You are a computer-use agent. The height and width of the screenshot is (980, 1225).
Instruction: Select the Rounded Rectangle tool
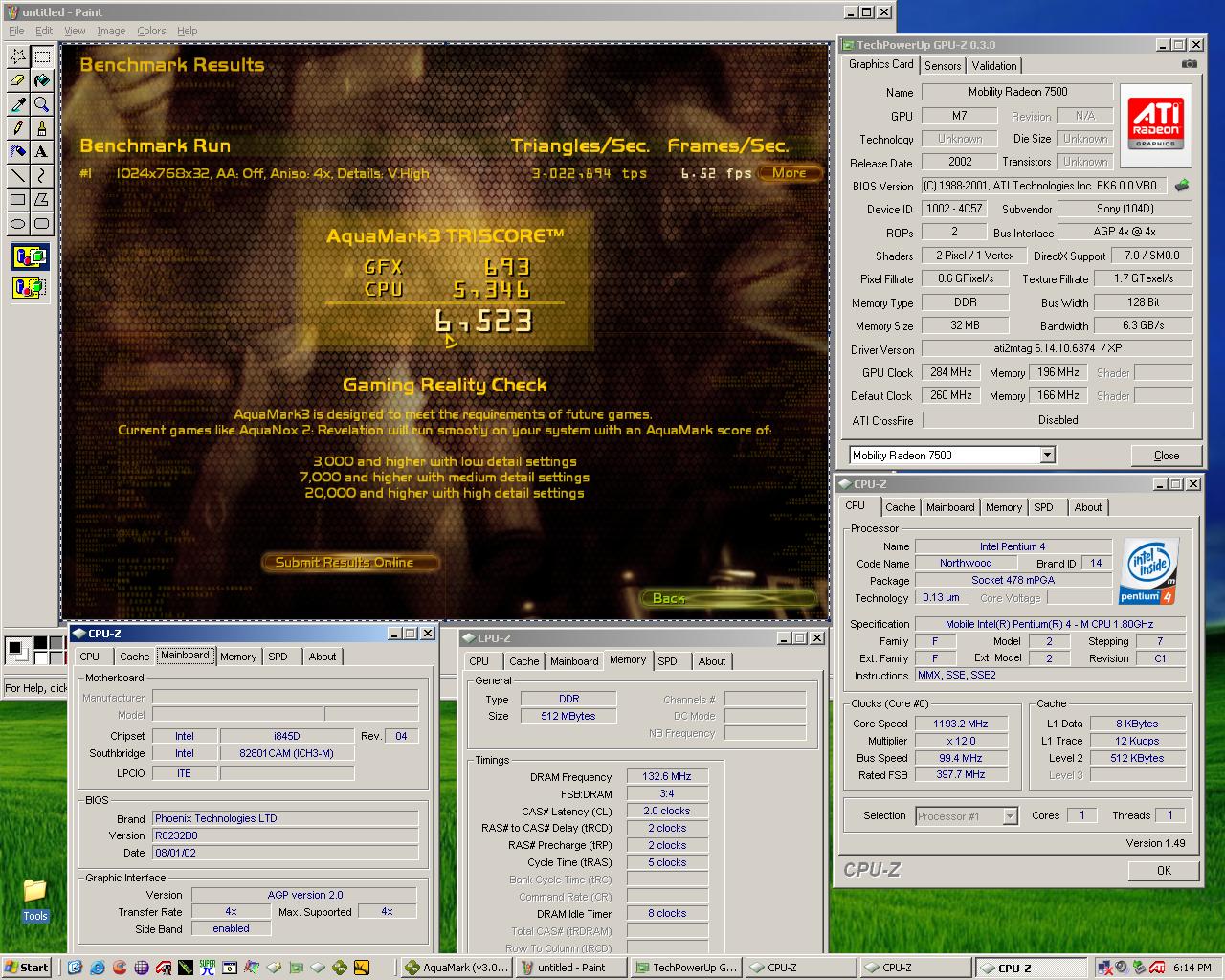(42, 224)
